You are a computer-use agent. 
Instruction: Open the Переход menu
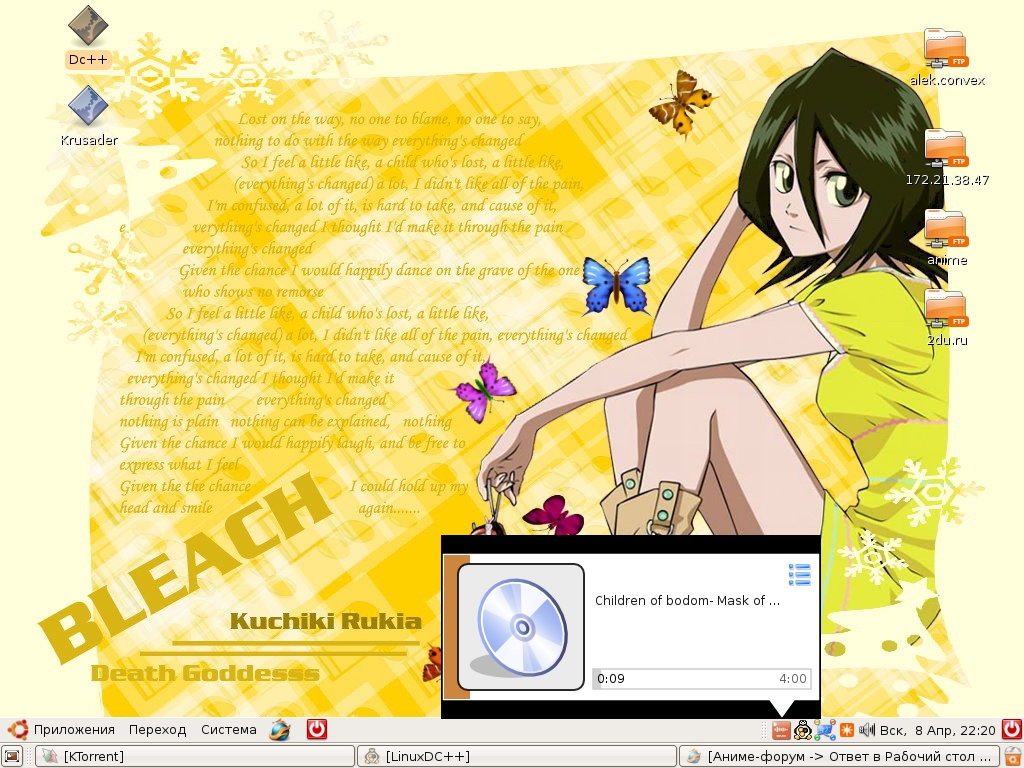pyautogui.click(x=157, y=730)
